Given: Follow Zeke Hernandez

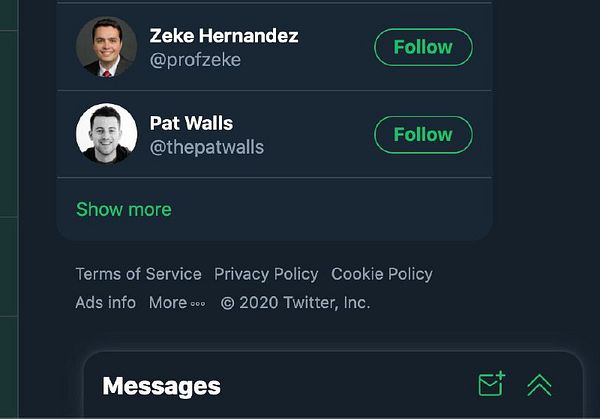Looking at the screenshot, I should (x=423, y=47).
